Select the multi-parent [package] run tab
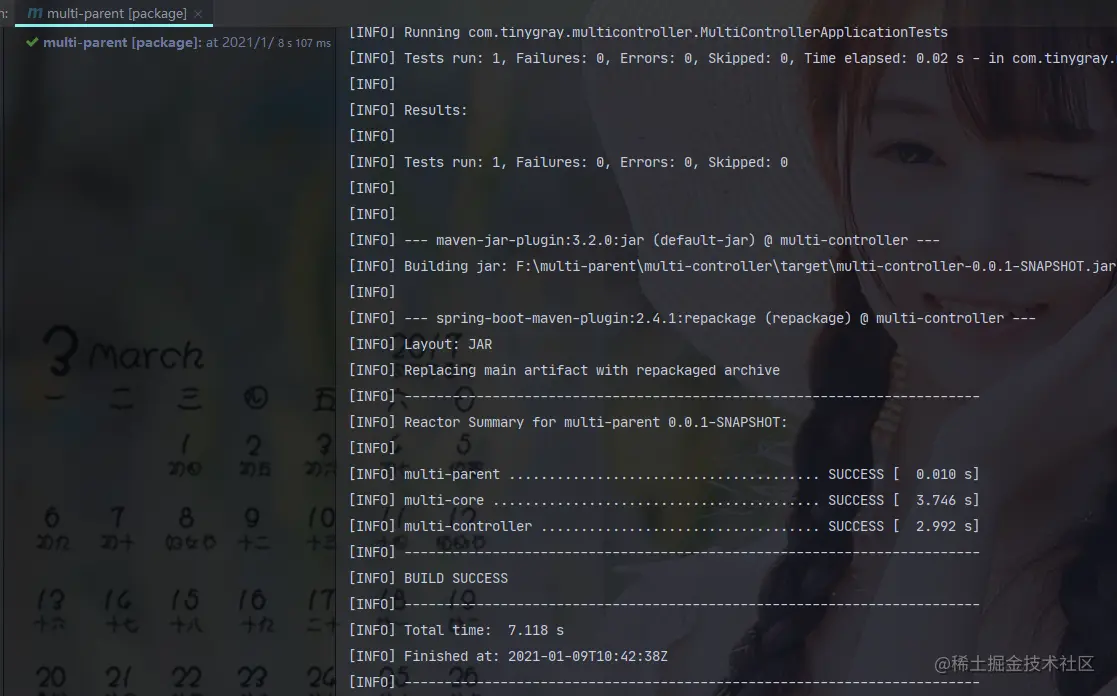Image resolution: width=1117 pixels, height=696 pixels. click(114, 14)
